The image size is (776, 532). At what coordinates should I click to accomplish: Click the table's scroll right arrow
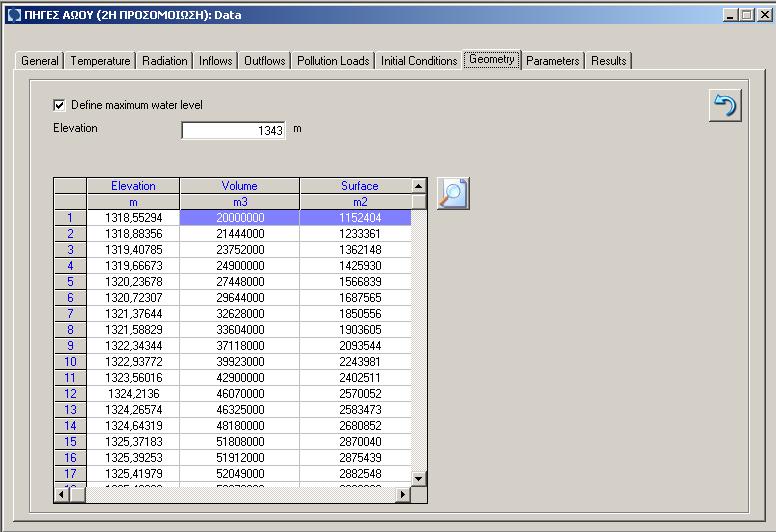coord(403,494)
